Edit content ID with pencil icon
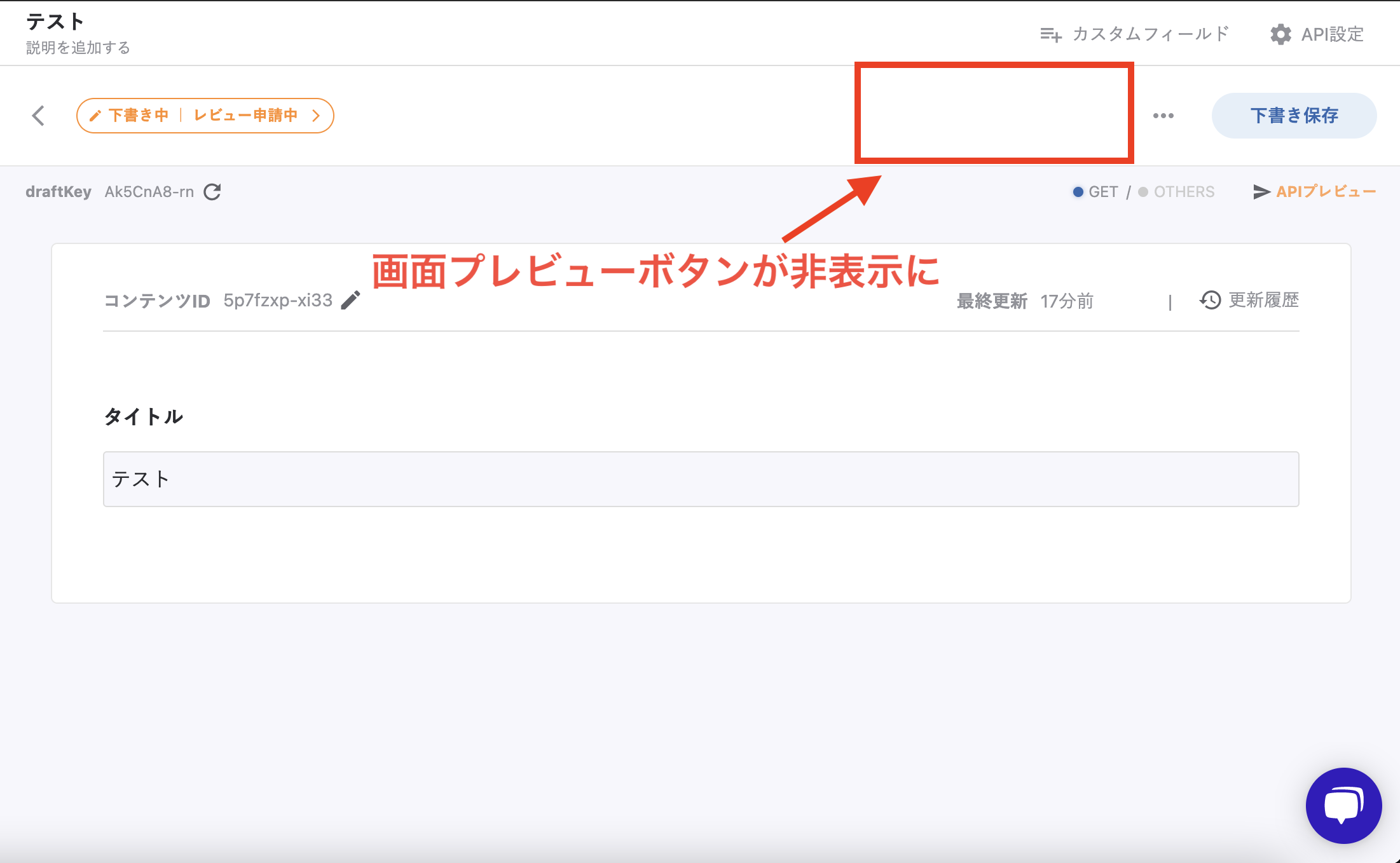Image resolution: width=1400 pixels, height=863 pixels. click(x=350, y=300)
